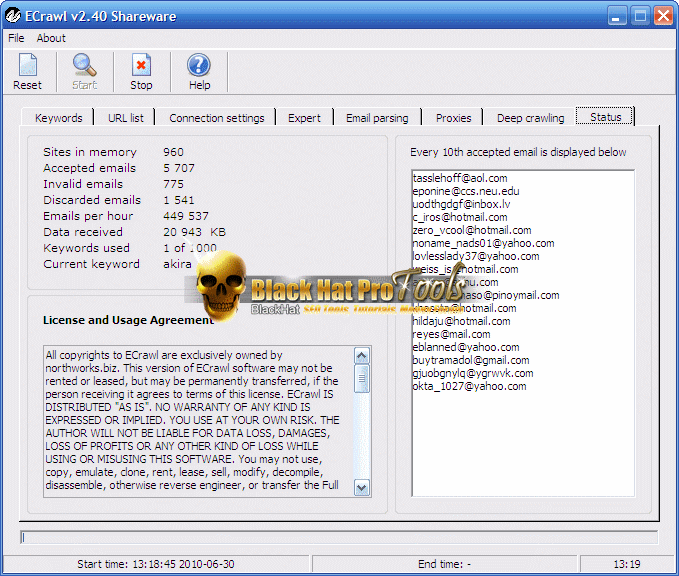Click license text scroll up arrow
Screen dimensions: 679x576
point(362,356)
